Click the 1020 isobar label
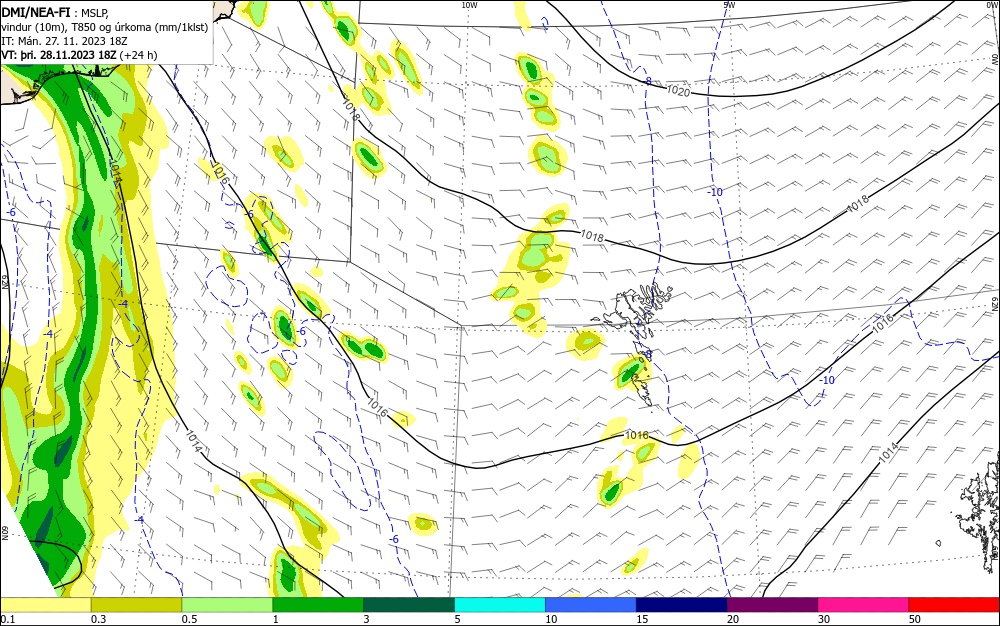The image size is (1000, 626). point(678,91)
